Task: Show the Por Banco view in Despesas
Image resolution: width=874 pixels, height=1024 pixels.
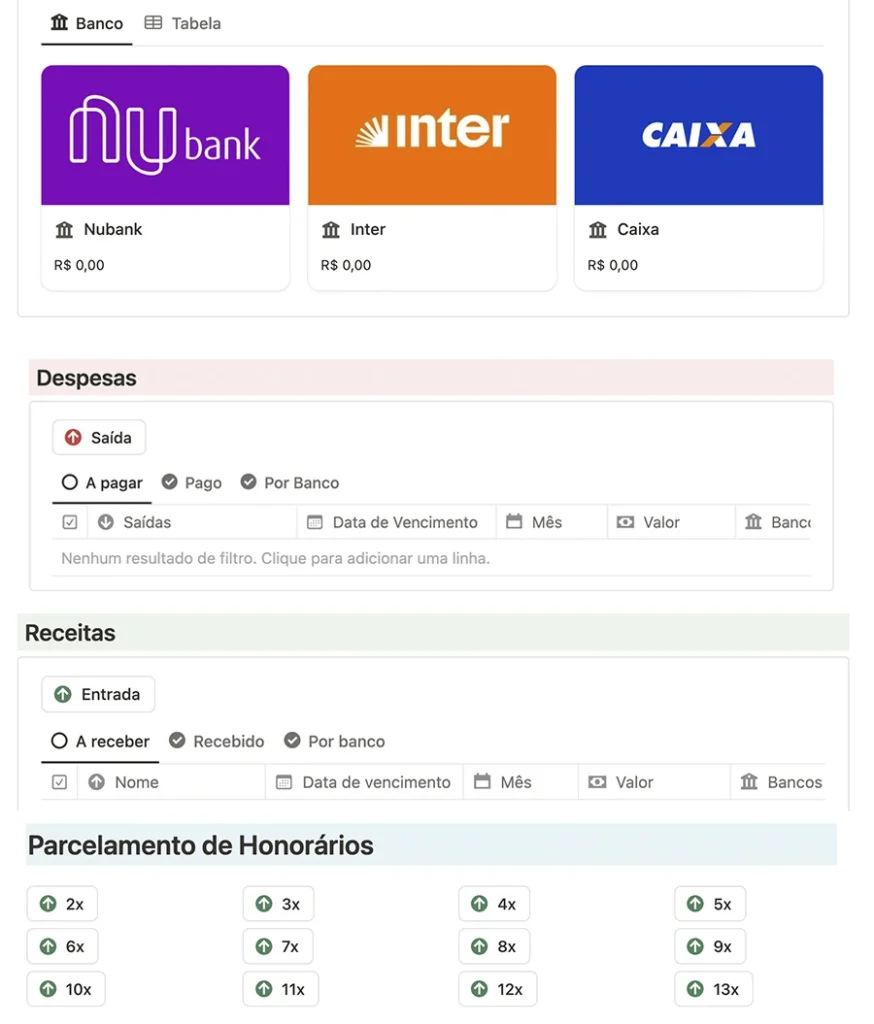Action: (290, 483)
